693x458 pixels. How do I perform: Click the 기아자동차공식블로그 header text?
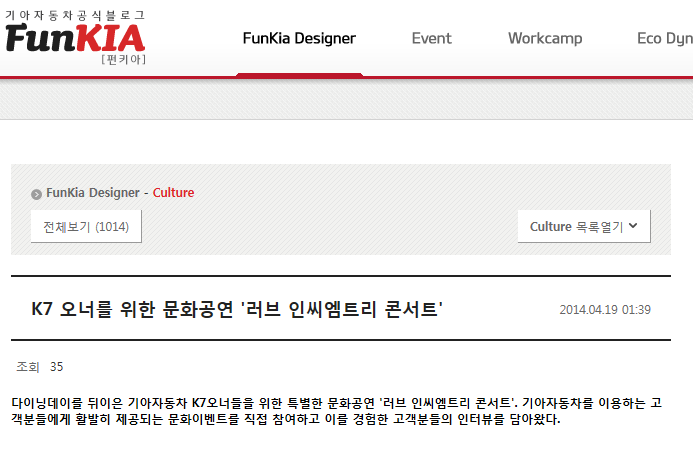75,15
